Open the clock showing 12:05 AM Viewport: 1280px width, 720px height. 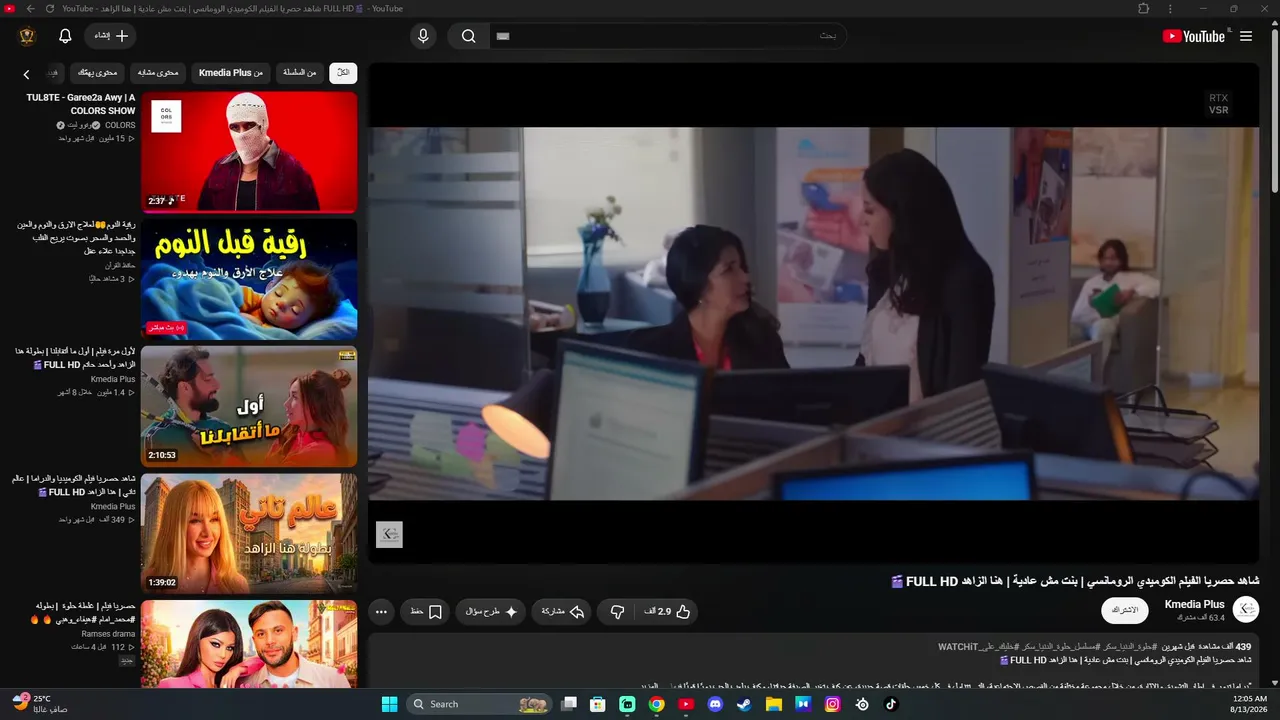click(x=1249, y=704)
